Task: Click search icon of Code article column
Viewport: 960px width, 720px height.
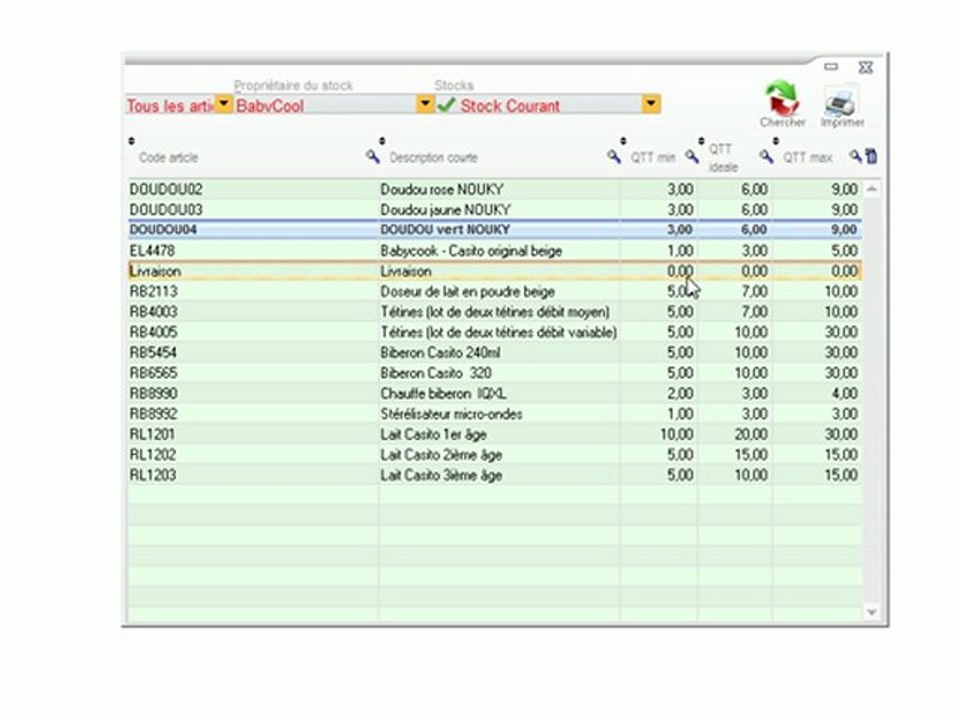Action: point(372,156)
